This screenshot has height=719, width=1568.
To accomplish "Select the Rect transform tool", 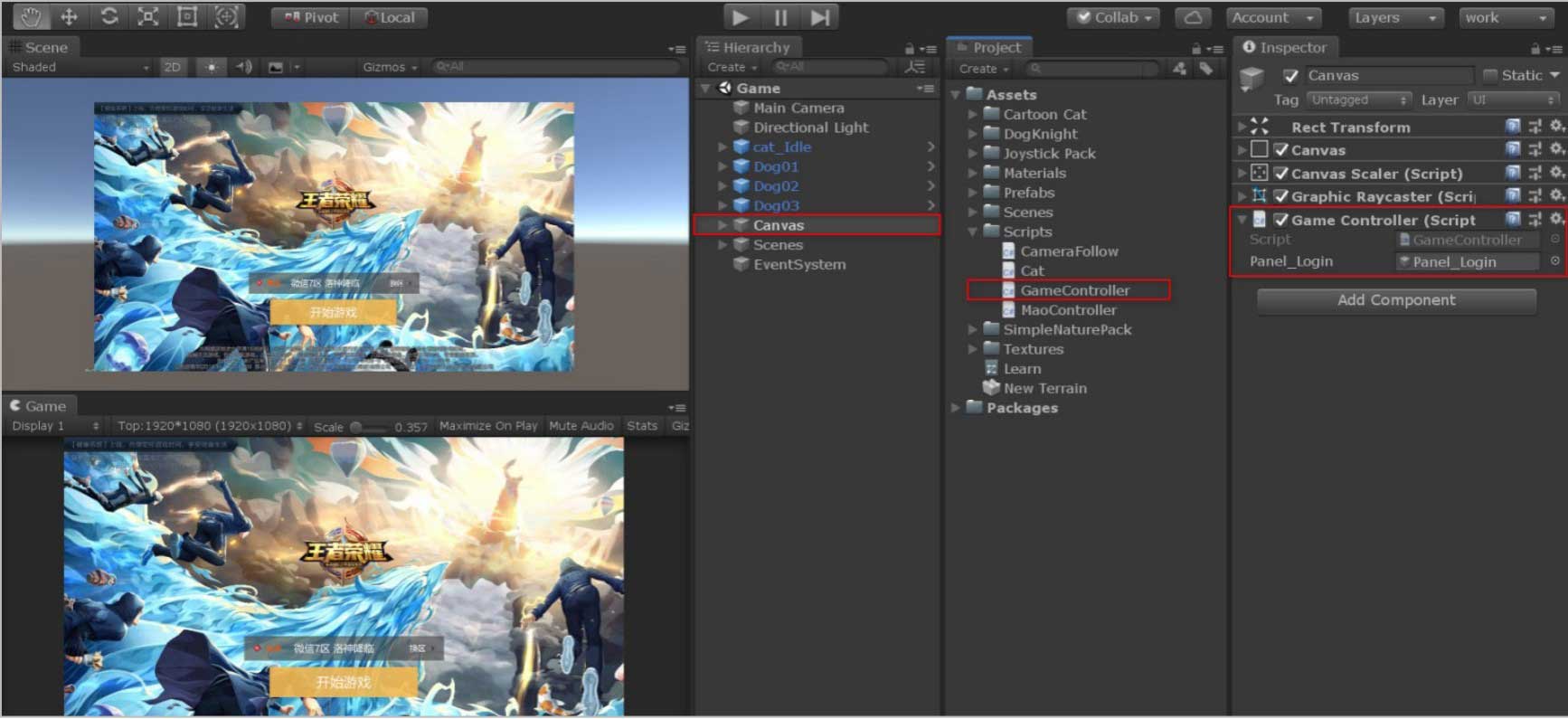I will pyautogui.click(x=187, y=16).
